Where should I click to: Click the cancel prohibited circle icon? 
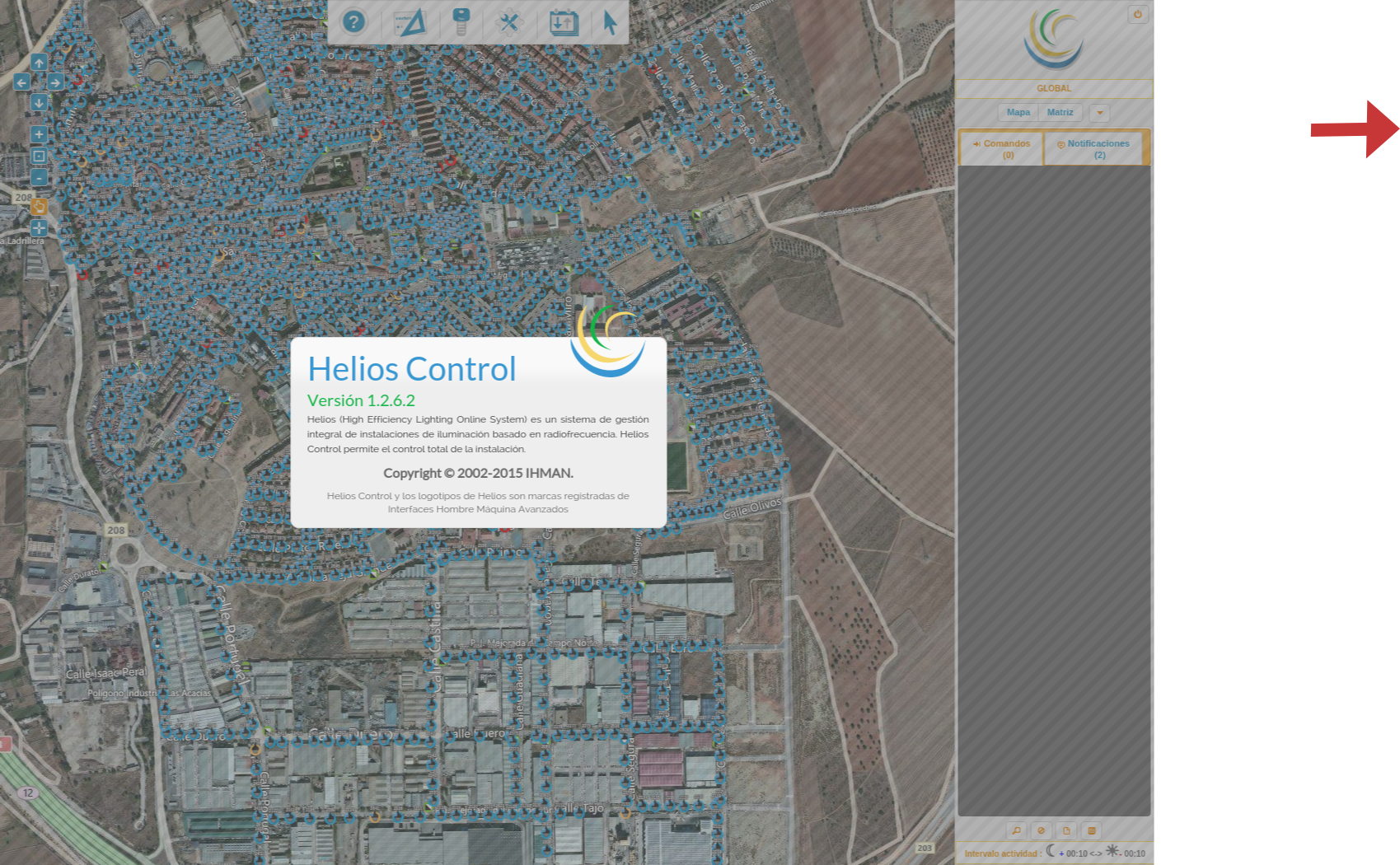pos(1041,830)
